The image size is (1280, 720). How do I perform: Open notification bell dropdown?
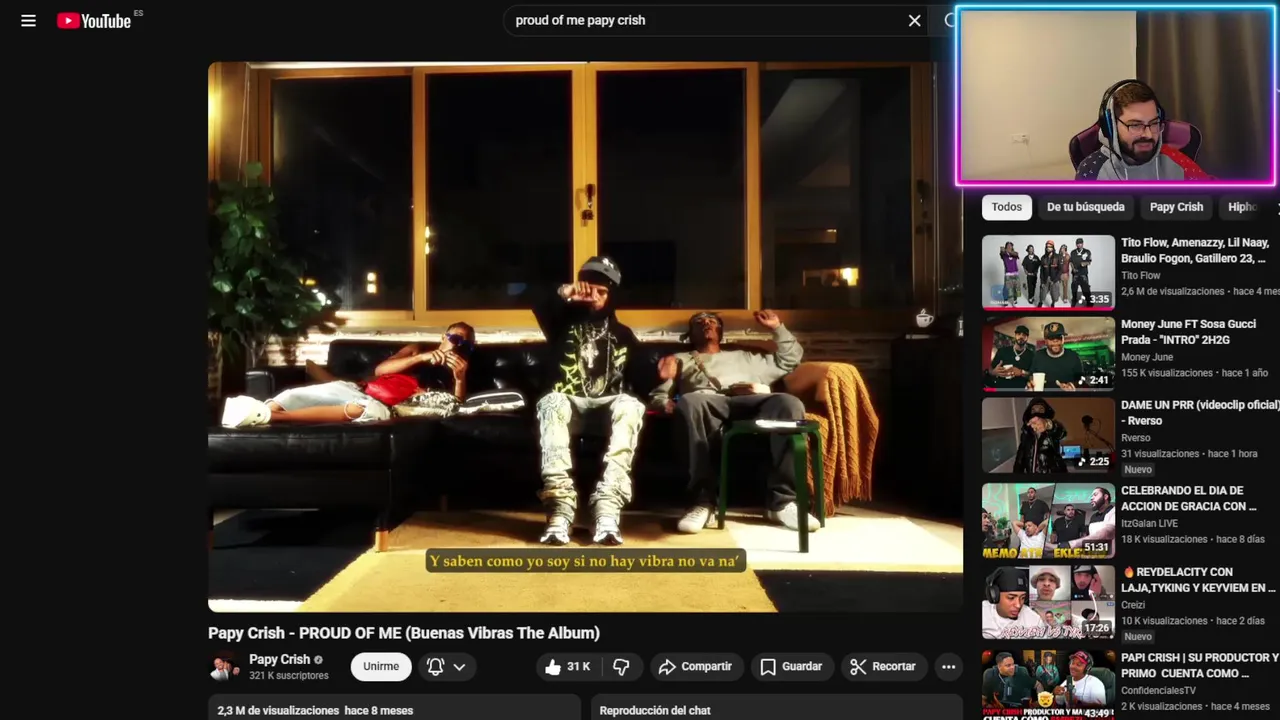coord(446,667)
